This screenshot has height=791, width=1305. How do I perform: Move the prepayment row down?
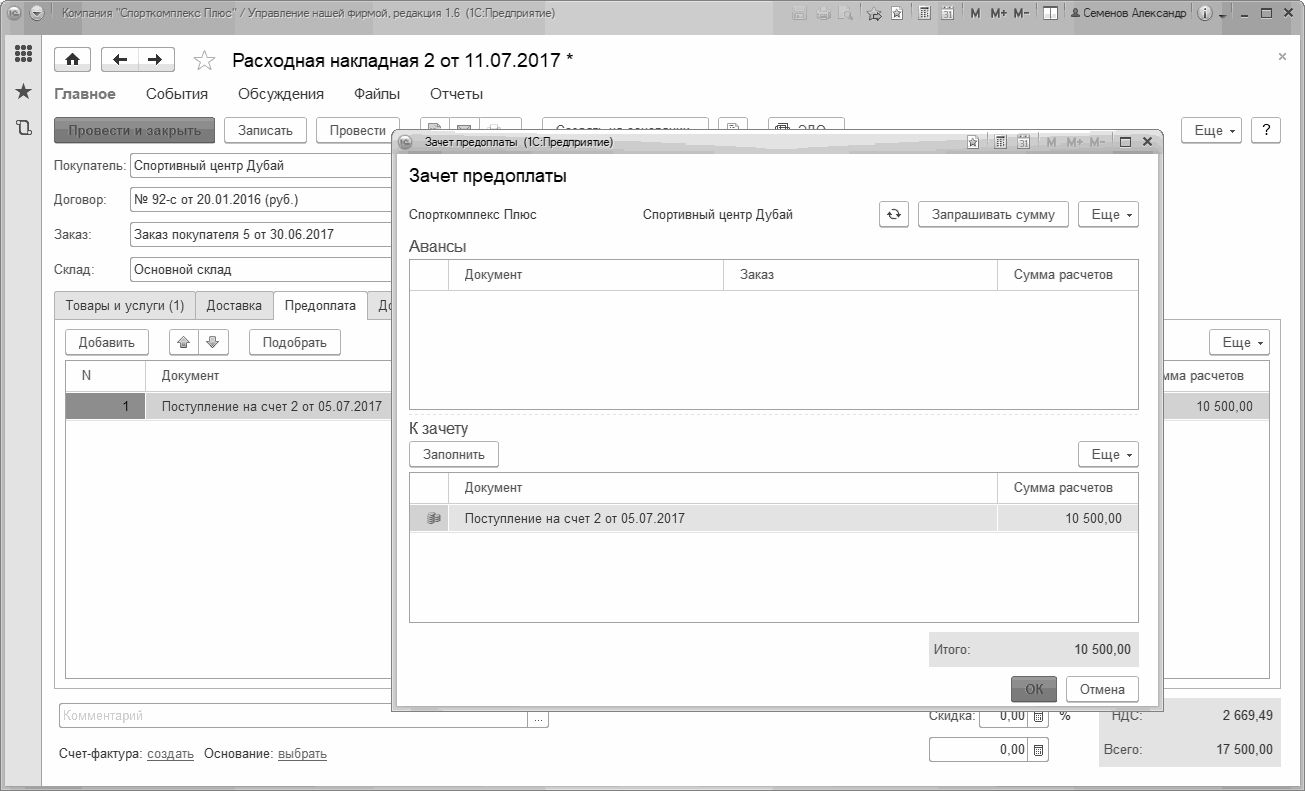(212, 342)
